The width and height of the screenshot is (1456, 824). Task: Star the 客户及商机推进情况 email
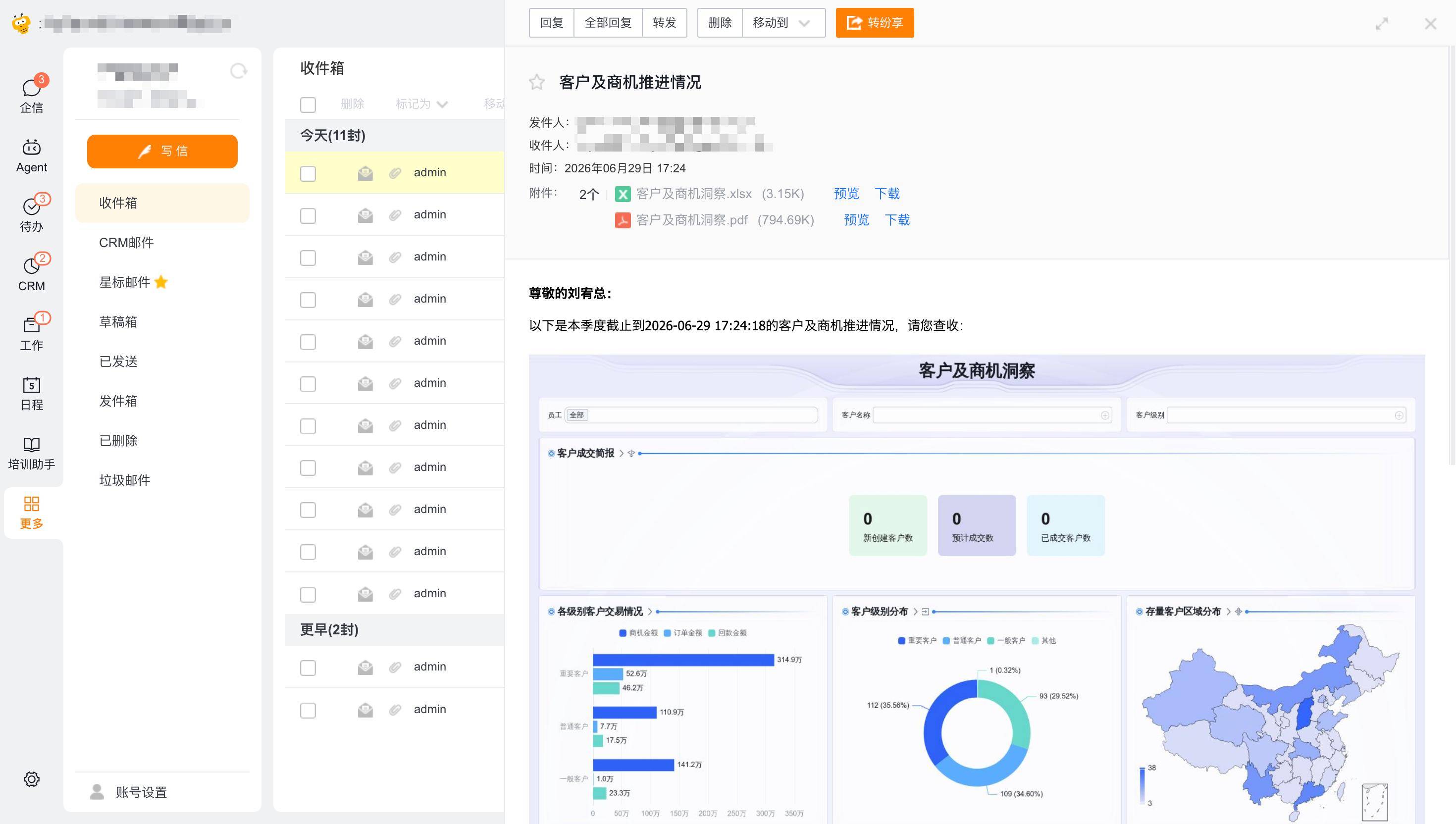pyautogui.click(x=536, y=83)
